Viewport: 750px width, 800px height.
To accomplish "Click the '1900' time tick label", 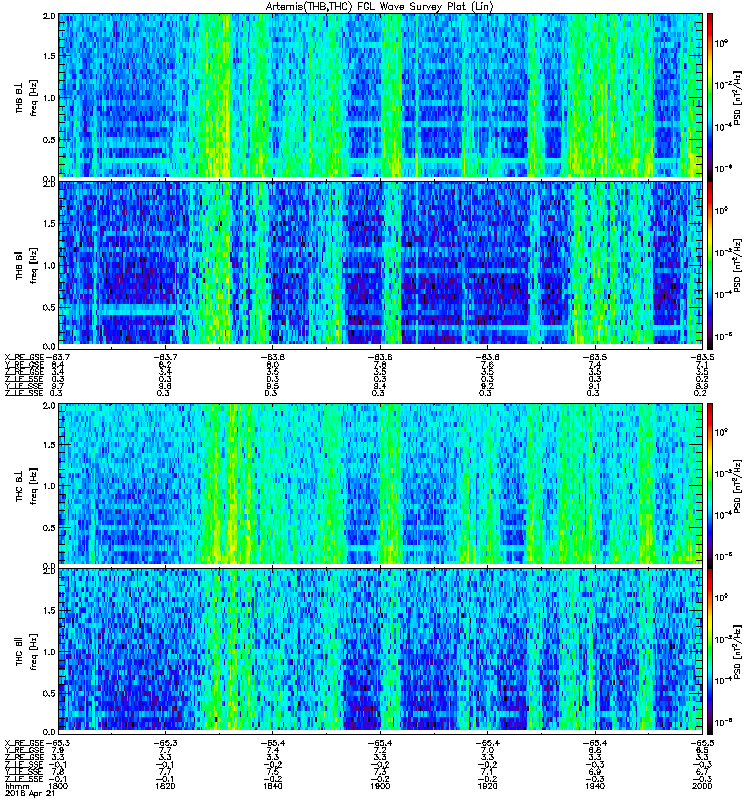I will [x=380, y=786].
